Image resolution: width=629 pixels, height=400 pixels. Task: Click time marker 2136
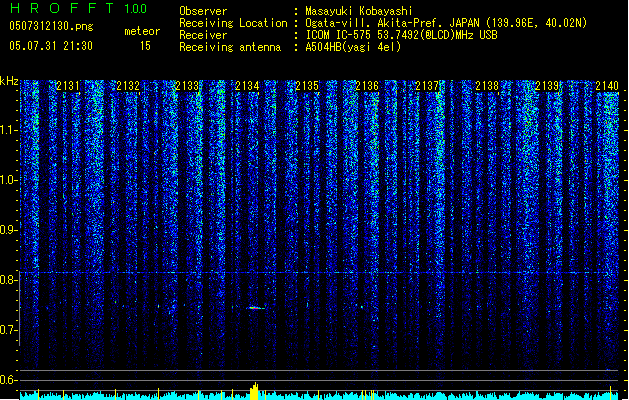tap(367, 86)
